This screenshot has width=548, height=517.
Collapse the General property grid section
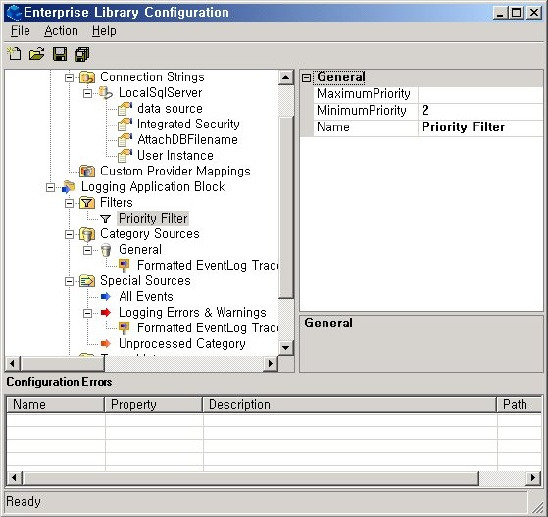point(307,78)
